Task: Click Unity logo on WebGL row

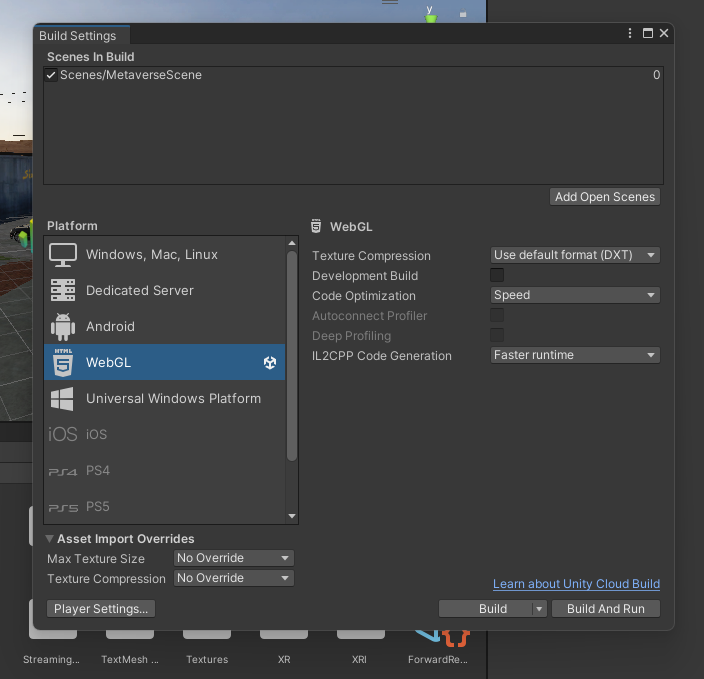Action: (270, 362)
